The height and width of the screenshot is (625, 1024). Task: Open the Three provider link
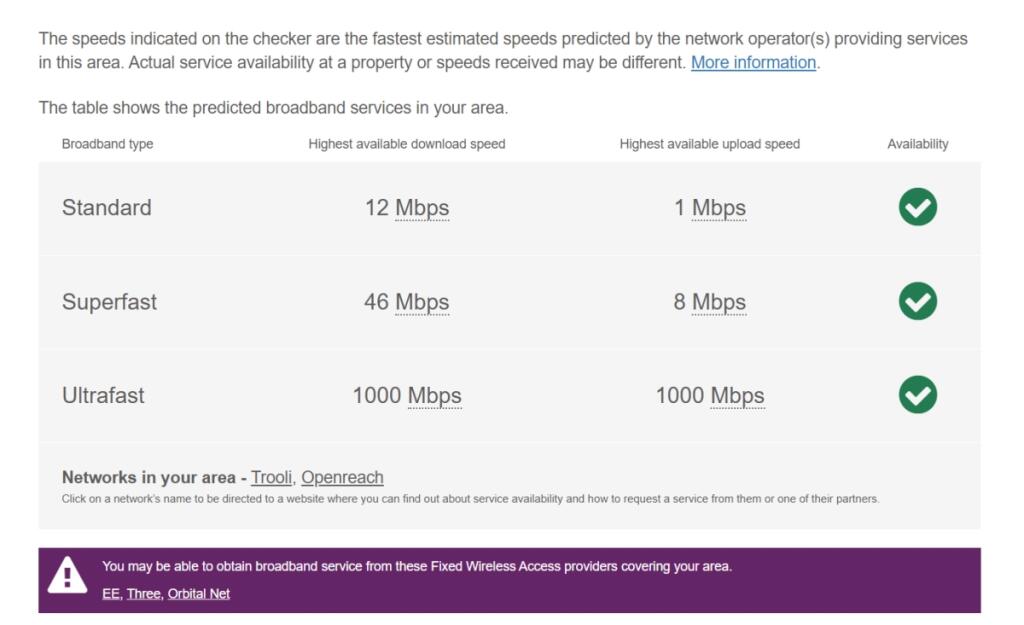tap(143, 594)
